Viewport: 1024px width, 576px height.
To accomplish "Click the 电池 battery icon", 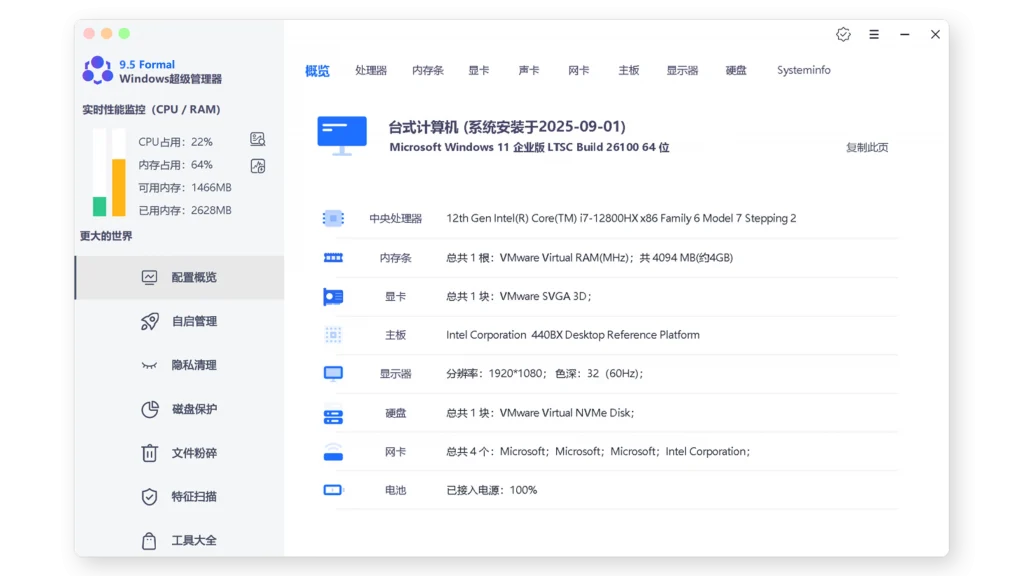I will point(333,490).
